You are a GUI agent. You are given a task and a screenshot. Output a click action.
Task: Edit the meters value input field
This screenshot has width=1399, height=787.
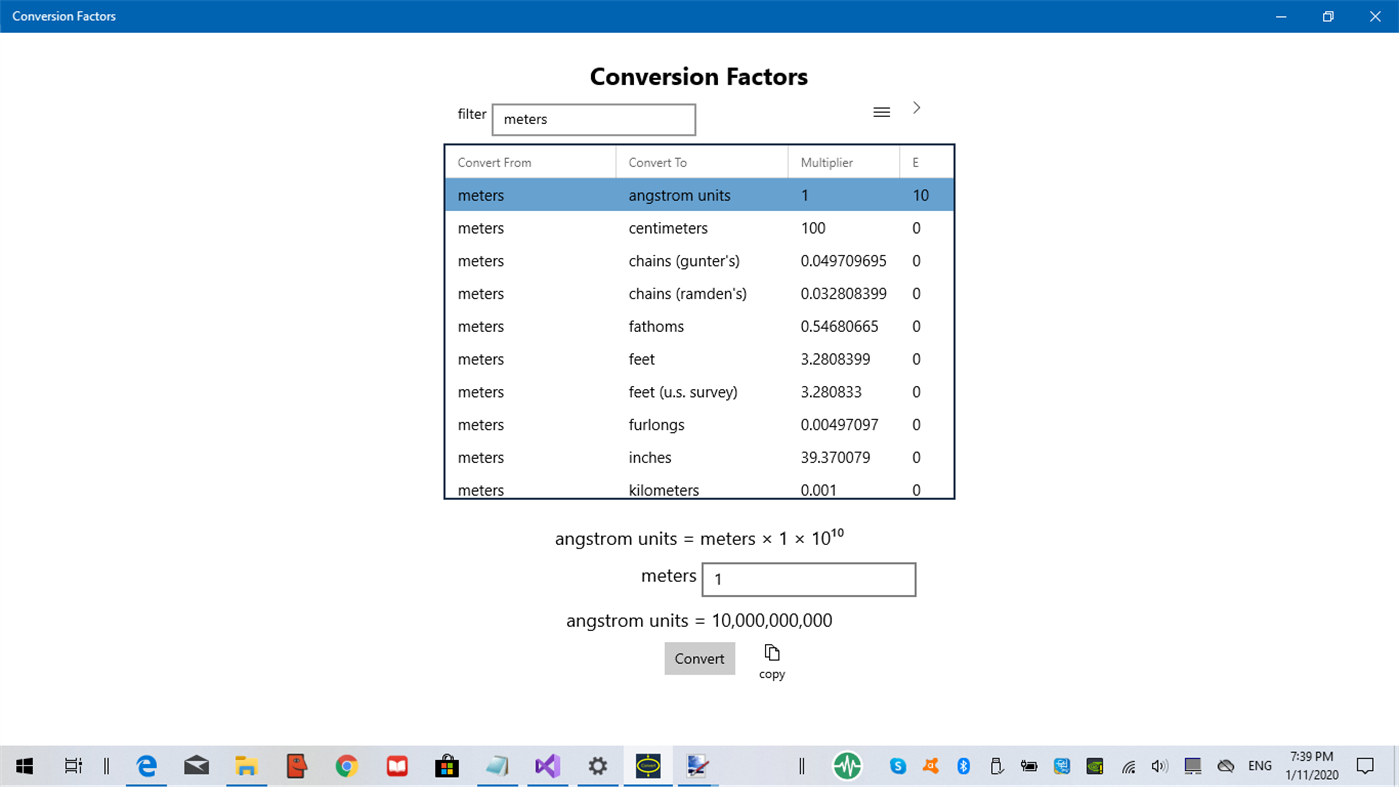808,579
